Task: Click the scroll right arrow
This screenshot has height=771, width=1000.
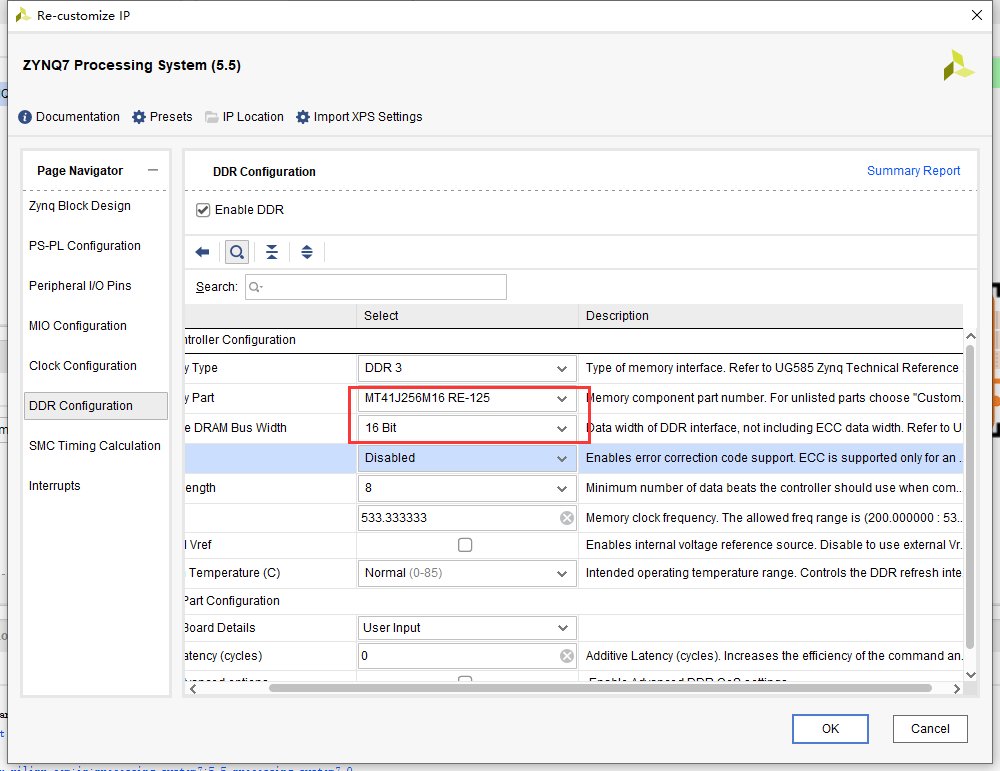Action: [957, 688]
